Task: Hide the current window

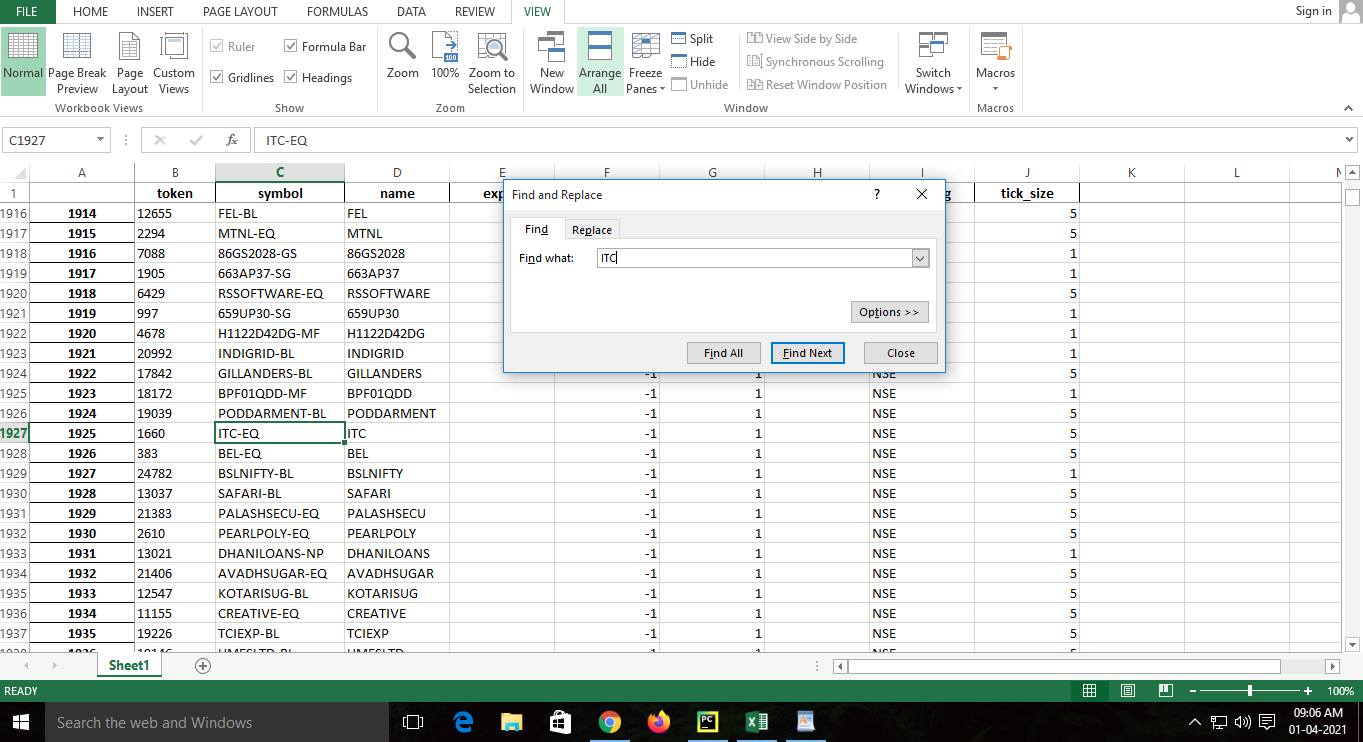Action: click(x=692, y=61)
